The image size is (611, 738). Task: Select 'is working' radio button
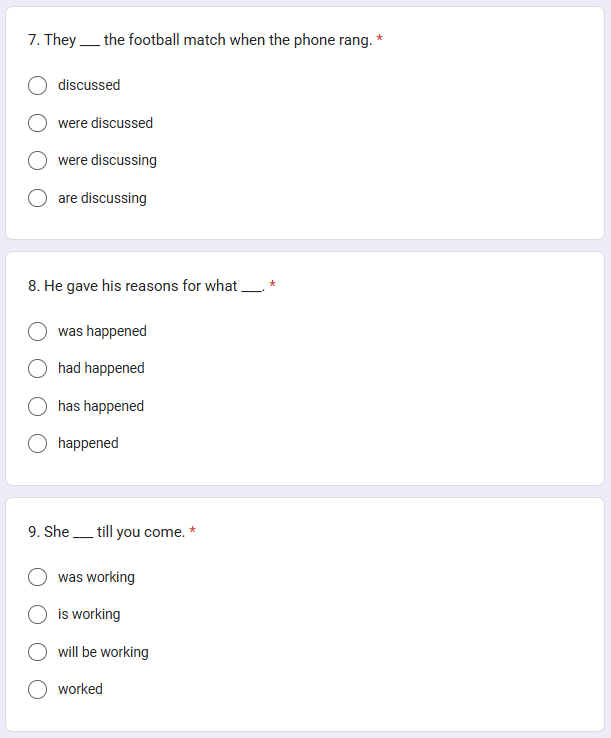(x=38, y=614)
